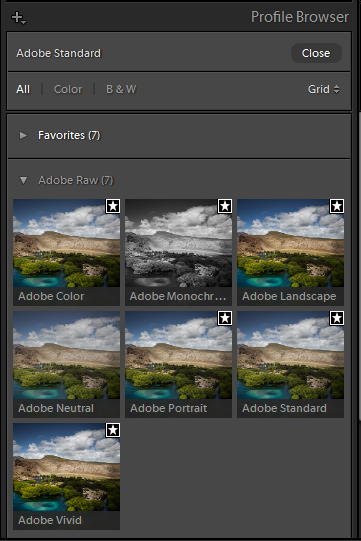This screenshot has height=541, width=361.
Task: Apply the Adobe Monochrome profile thumbnail
Action: (x=178, y=252)
